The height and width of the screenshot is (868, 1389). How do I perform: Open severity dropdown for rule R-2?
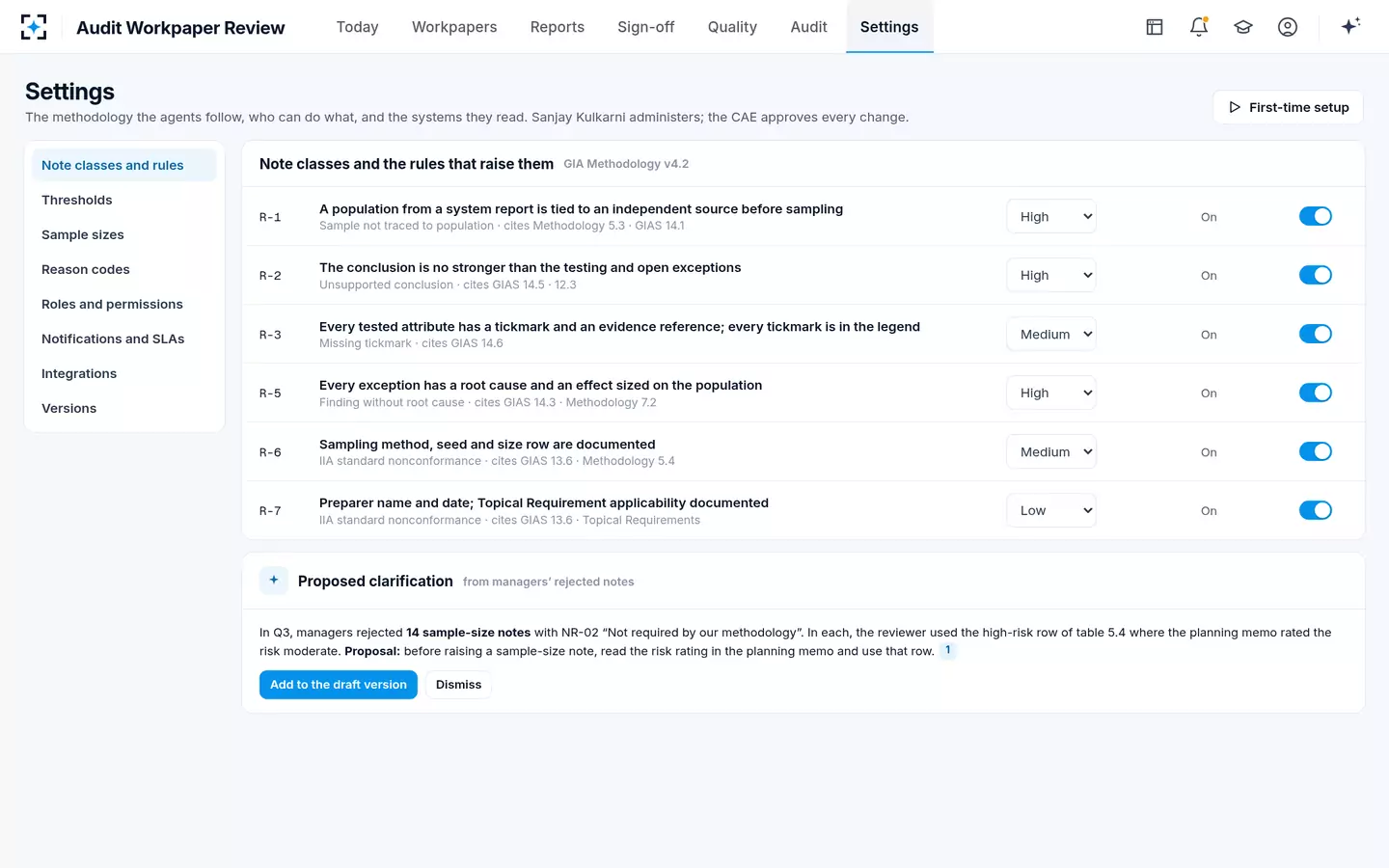[1051, 275]
